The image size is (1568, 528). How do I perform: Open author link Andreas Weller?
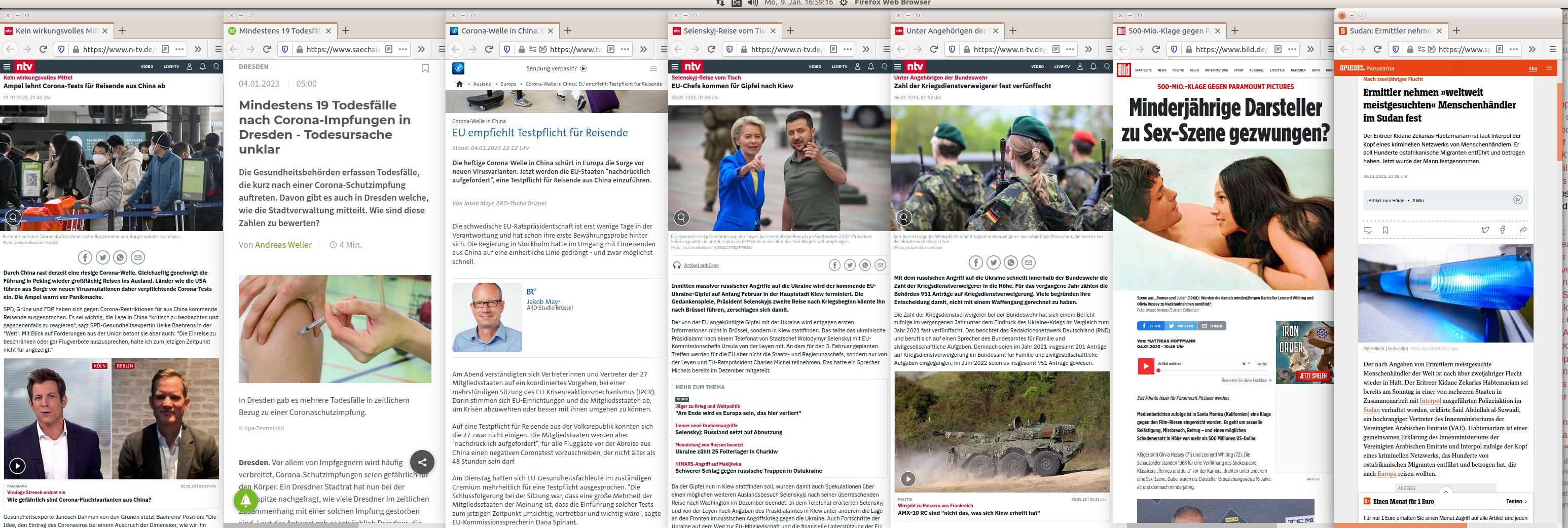tap(283, 245)
